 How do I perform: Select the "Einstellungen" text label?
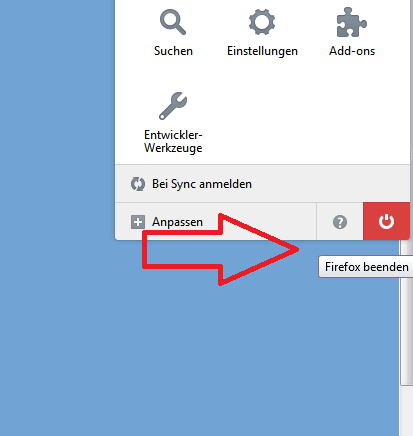point(262,51)
